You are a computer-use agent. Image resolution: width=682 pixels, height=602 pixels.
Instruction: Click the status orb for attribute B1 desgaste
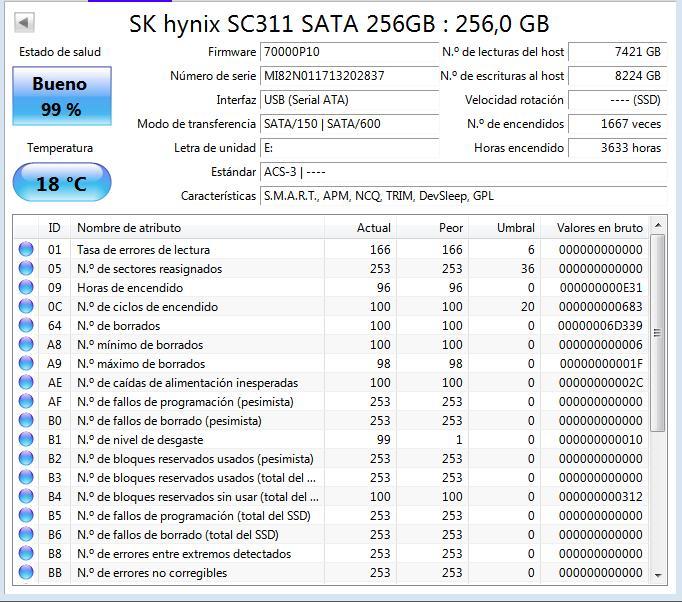(26, 439)
